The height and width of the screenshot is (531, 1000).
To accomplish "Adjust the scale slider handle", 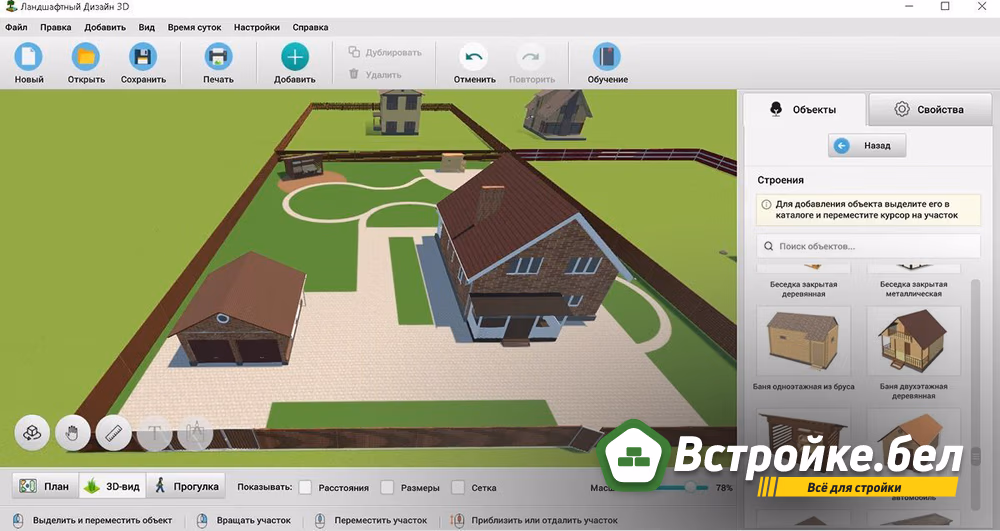I will point(690,487).
